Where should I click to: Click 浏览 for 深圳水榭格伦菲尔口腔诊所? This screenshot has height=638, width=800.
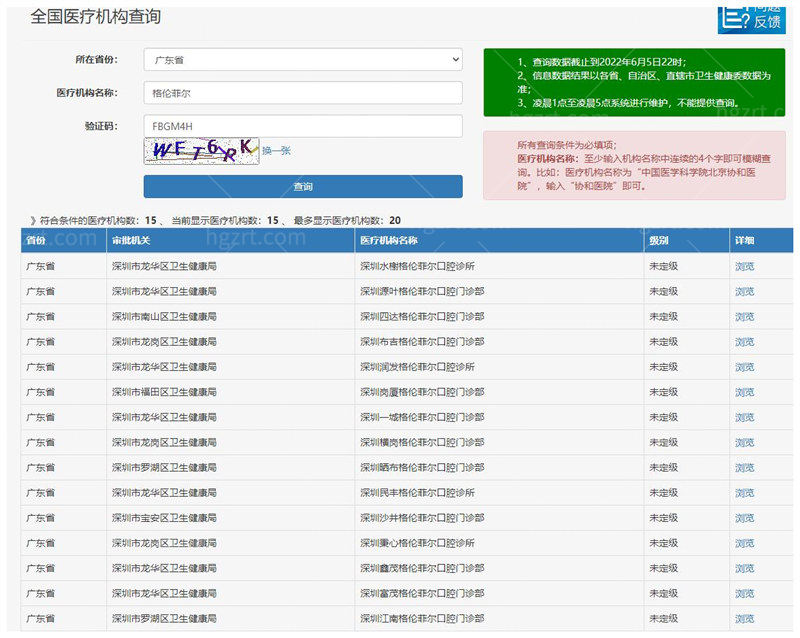tap(746, 266)
